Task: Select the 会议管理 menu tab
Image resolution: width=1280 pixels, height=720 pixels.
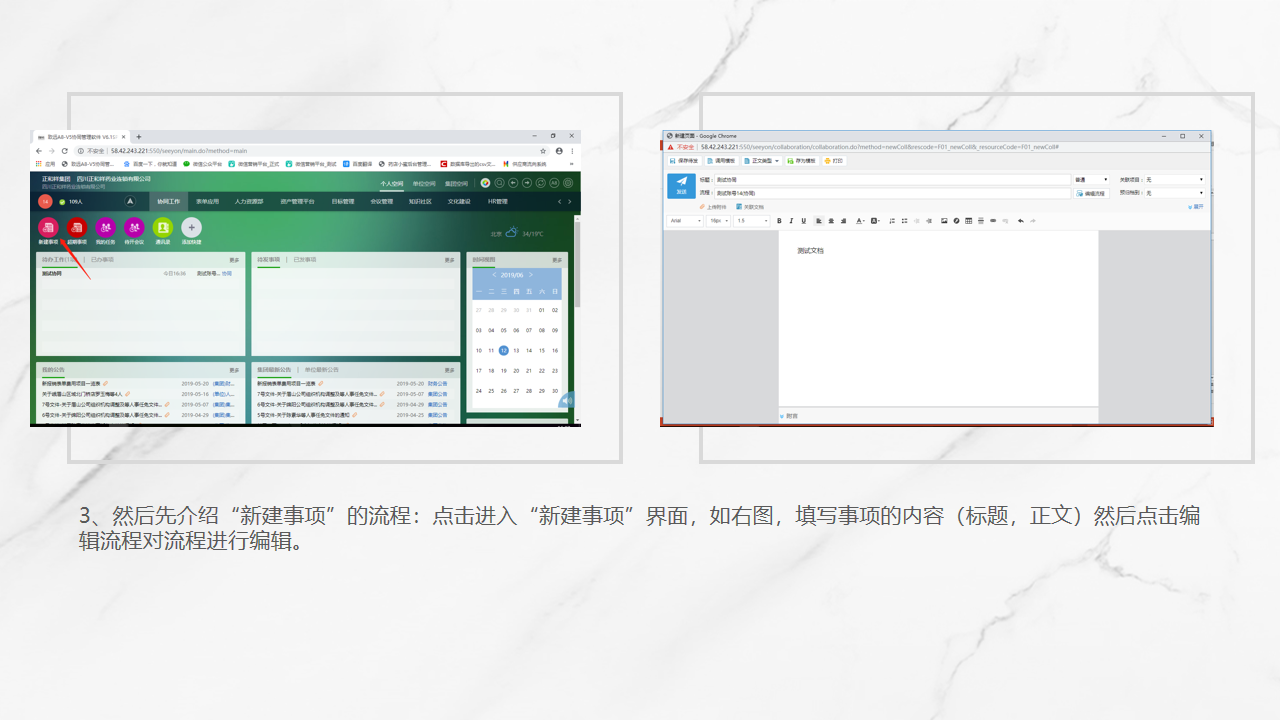Action: click(x=381, y=201)
